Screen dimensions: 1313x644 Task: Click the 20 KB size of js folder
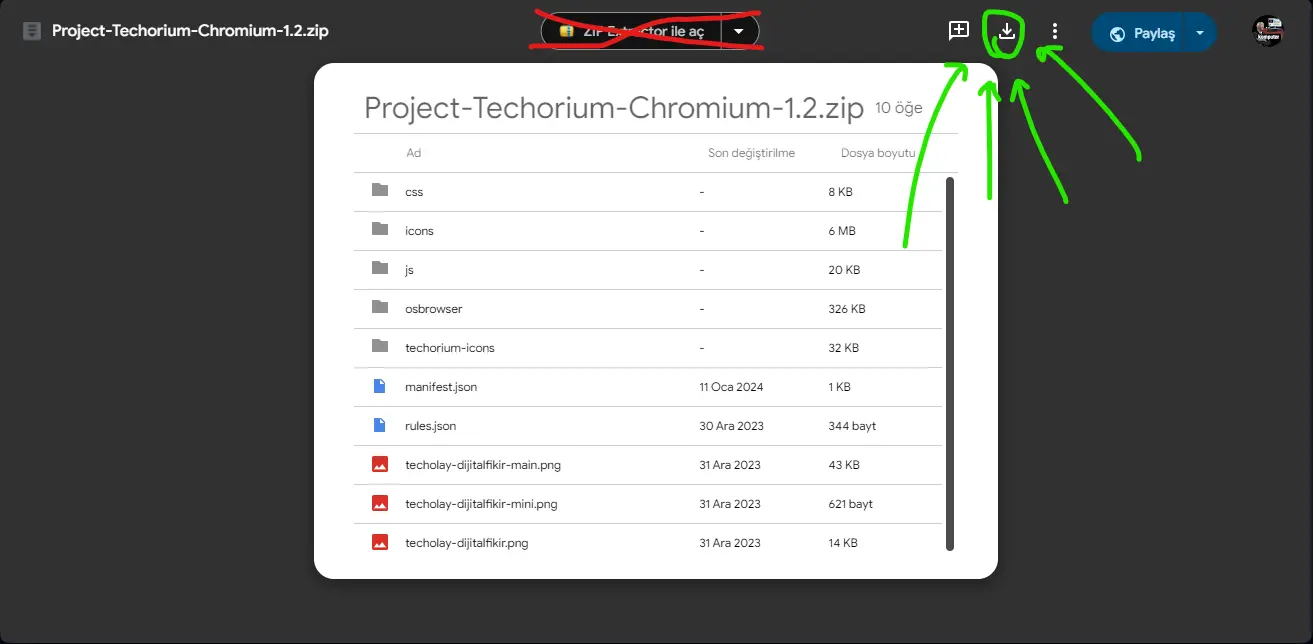point(844,270)
